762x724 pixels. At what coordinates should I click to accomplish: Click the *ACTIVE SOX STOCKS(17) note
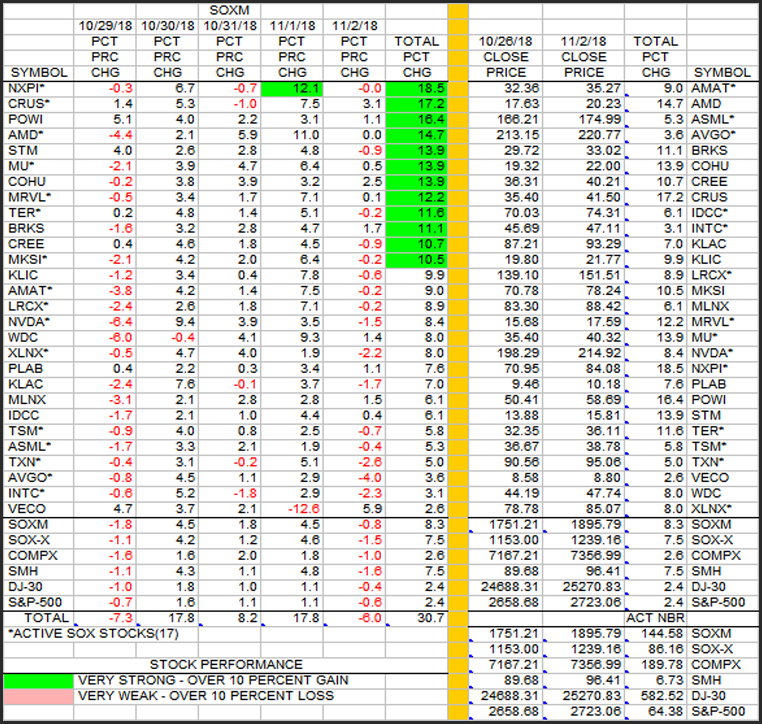[93, 634]
